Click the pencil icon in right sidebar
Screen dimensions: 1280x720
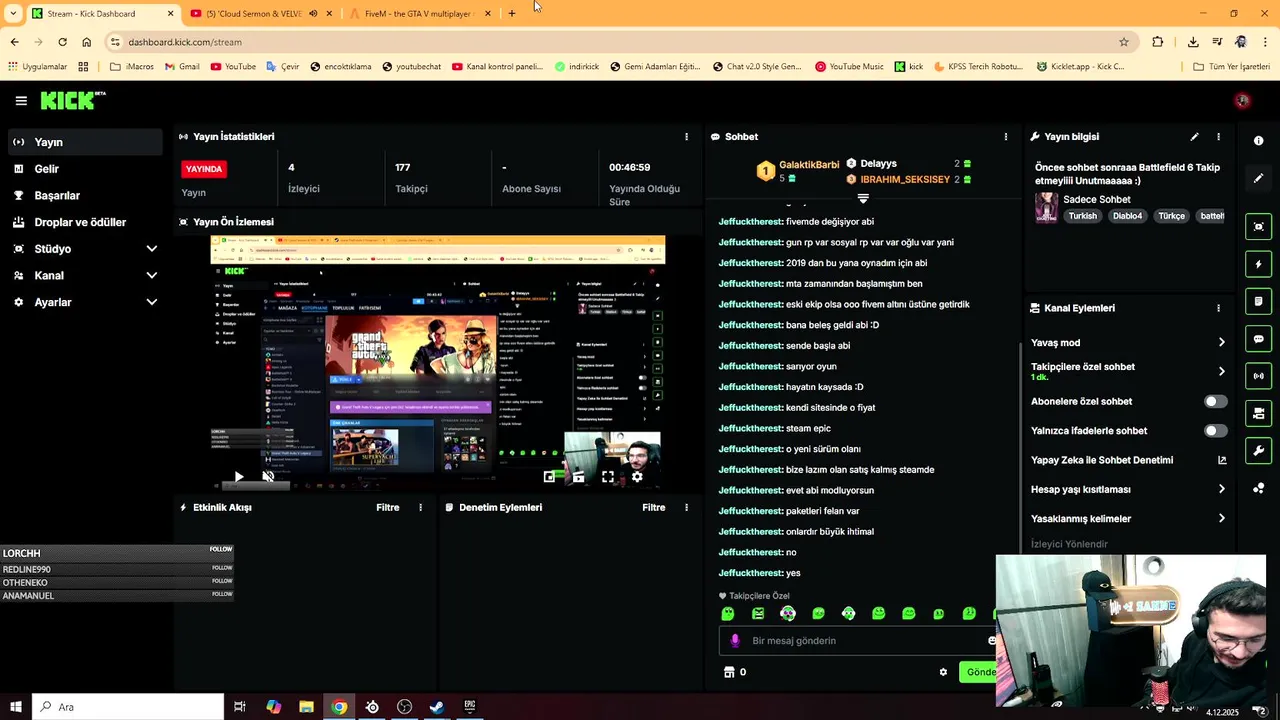pos(1258,178)
